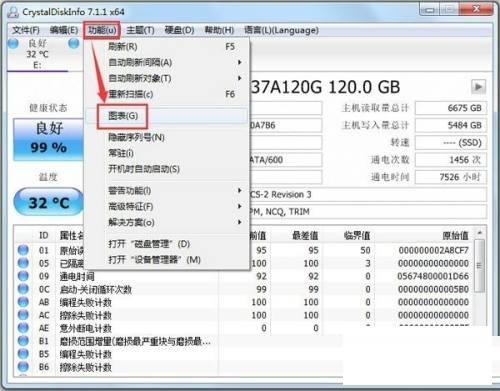Click status orb for attribute 05
Image resolution: width=500 pixels, height=391 pixels.
(x=23, y=263)
